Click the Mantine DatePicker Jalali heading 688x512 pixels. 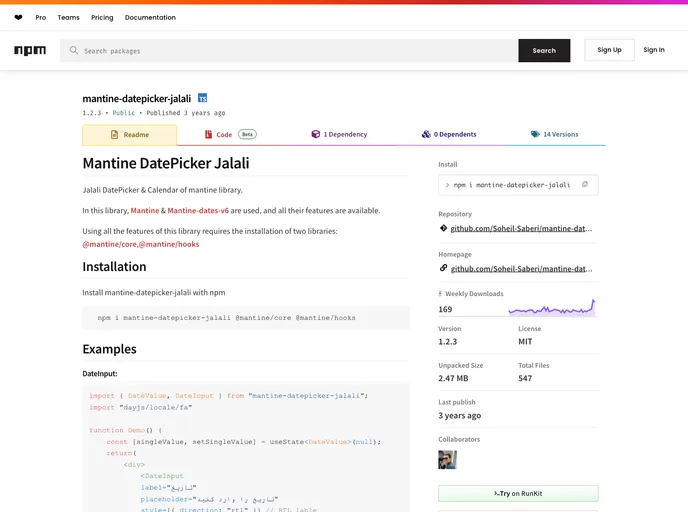coord(166,163)
